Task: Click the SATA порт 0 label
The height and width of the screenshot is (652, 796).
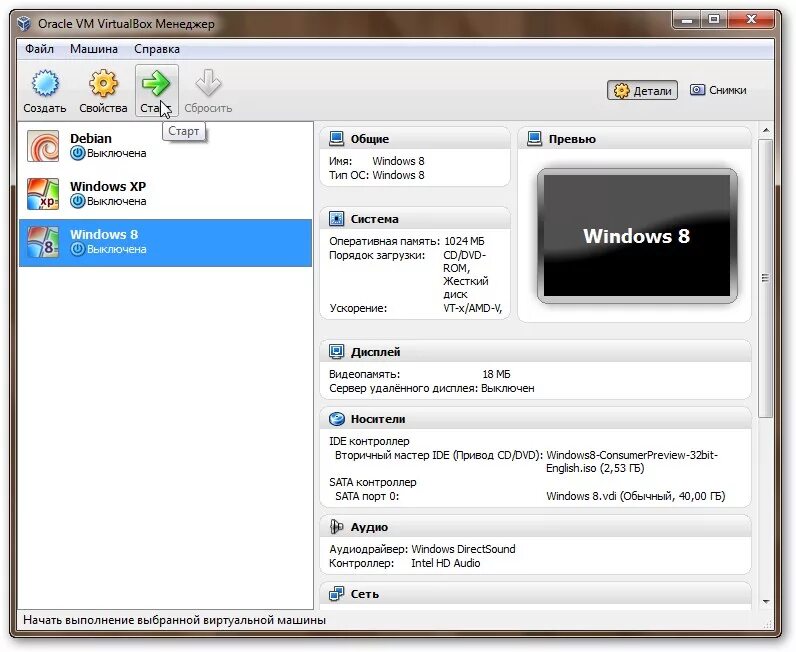Action: [x=367, y=496]
